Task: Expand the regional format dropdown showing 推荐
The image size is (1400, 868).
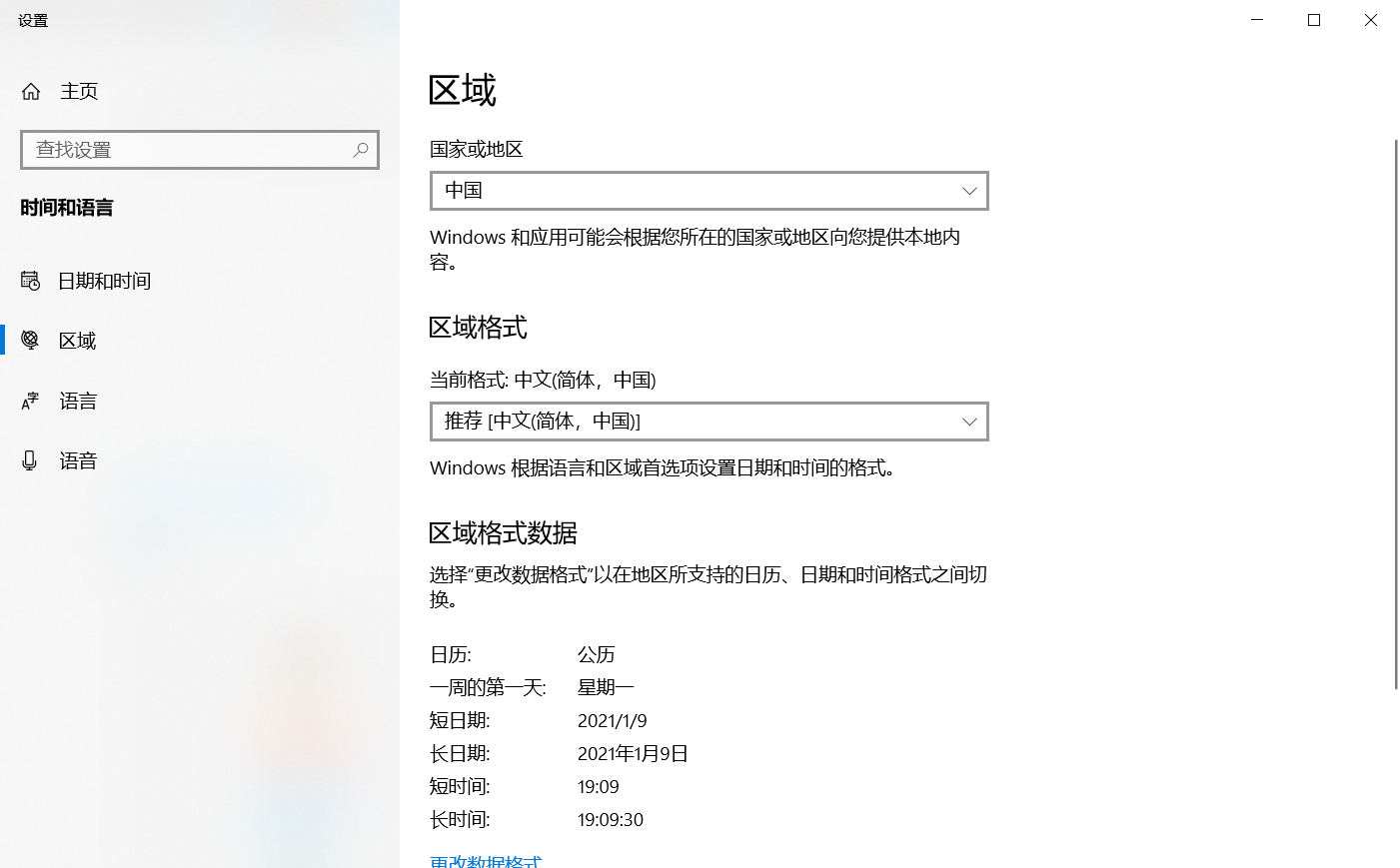Action: [x=708, y=422]
